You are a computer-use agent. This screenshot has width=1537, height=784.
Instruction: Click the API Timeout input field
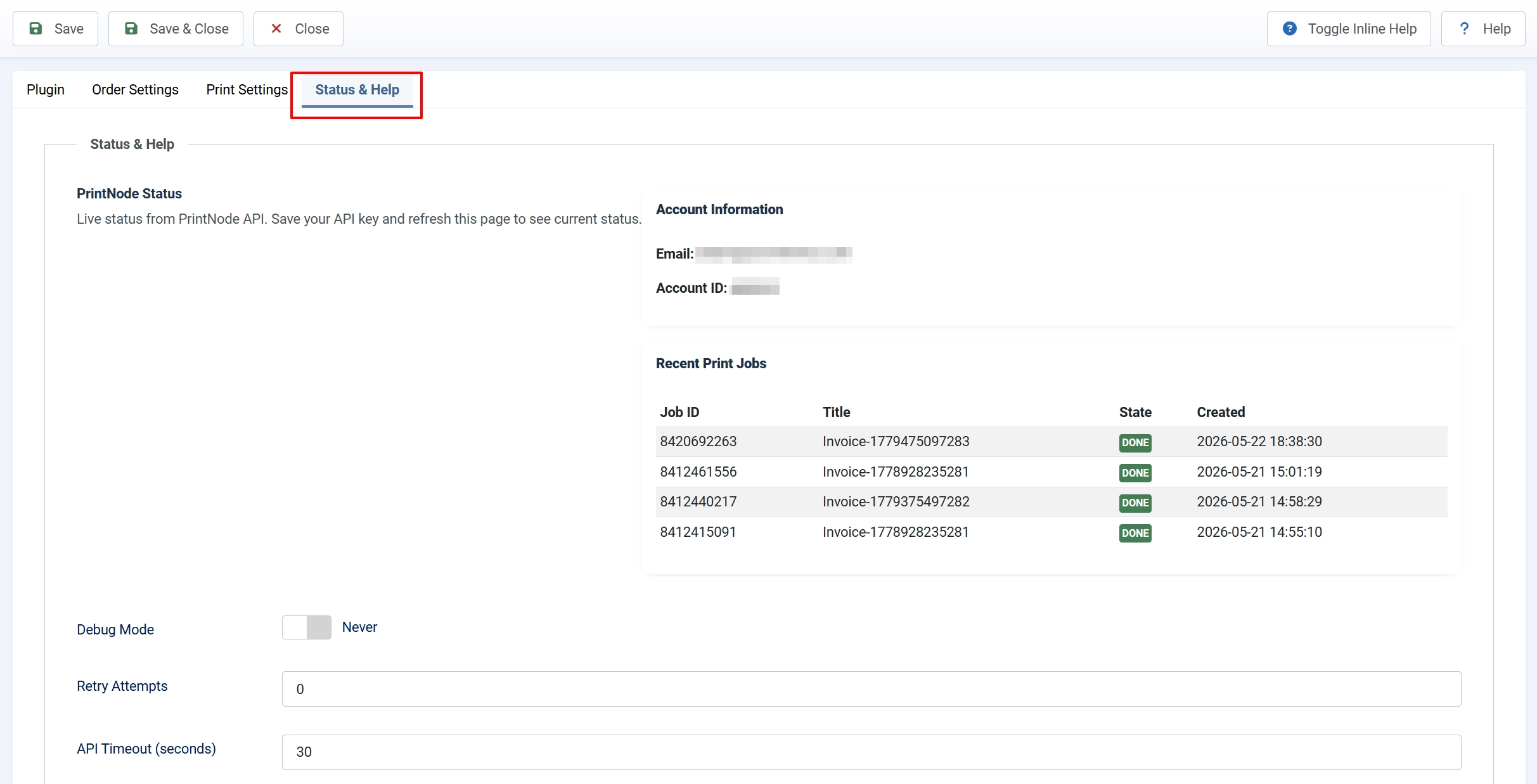pos(871,752)
